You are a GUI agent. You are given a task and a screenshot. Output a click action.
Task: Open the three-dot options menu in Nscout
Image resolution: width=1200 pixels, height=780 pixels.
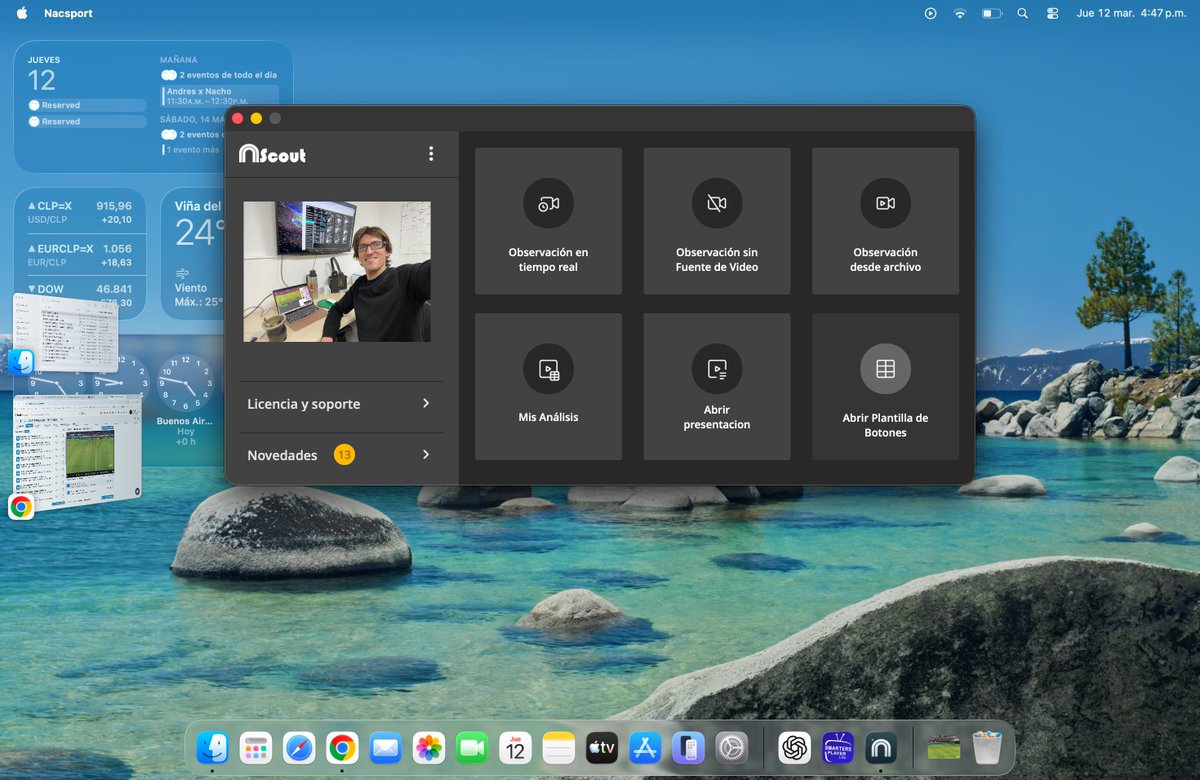pos(431,154)
